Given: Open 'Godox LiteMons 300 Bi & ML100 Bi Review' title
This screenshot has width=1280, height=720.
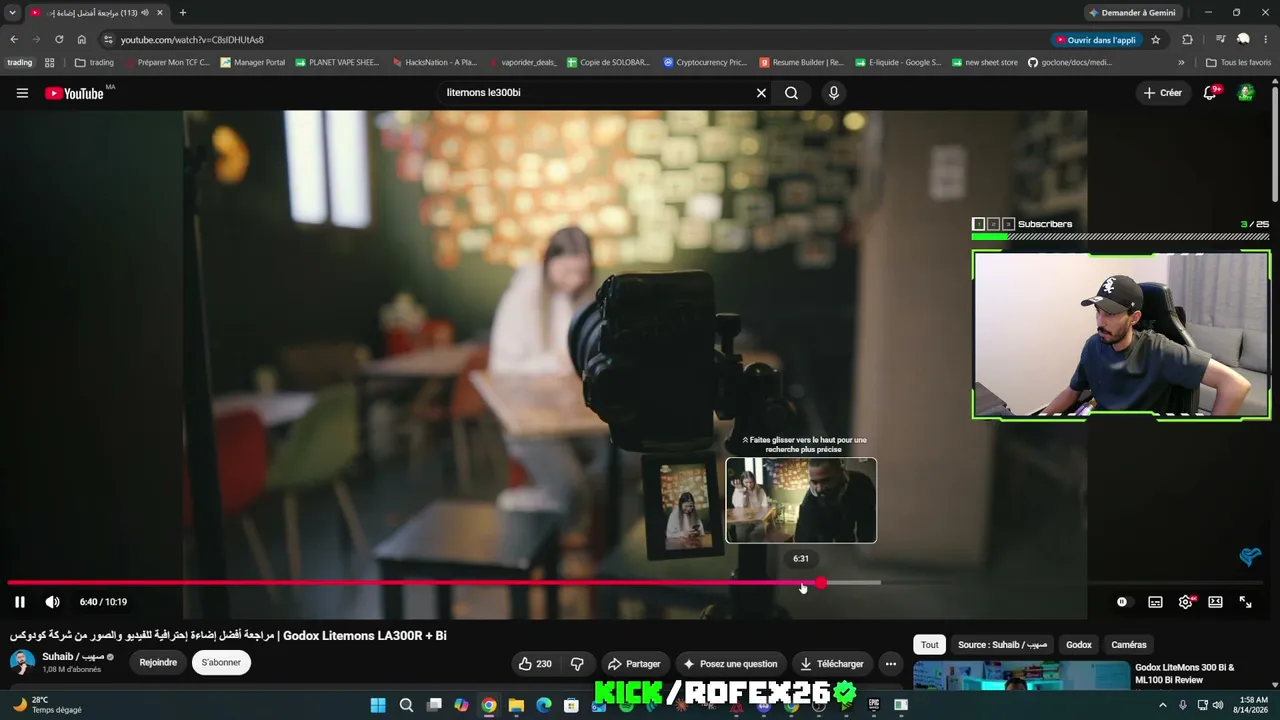Looking at the screenshot, I should click(1185, 674).
